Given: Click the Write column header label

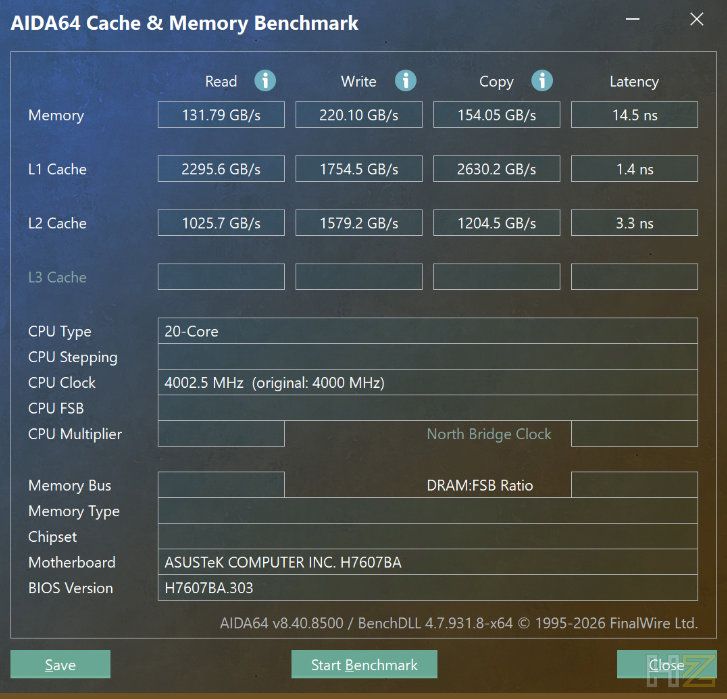Looking at the screenshot, I should (358, 82).
